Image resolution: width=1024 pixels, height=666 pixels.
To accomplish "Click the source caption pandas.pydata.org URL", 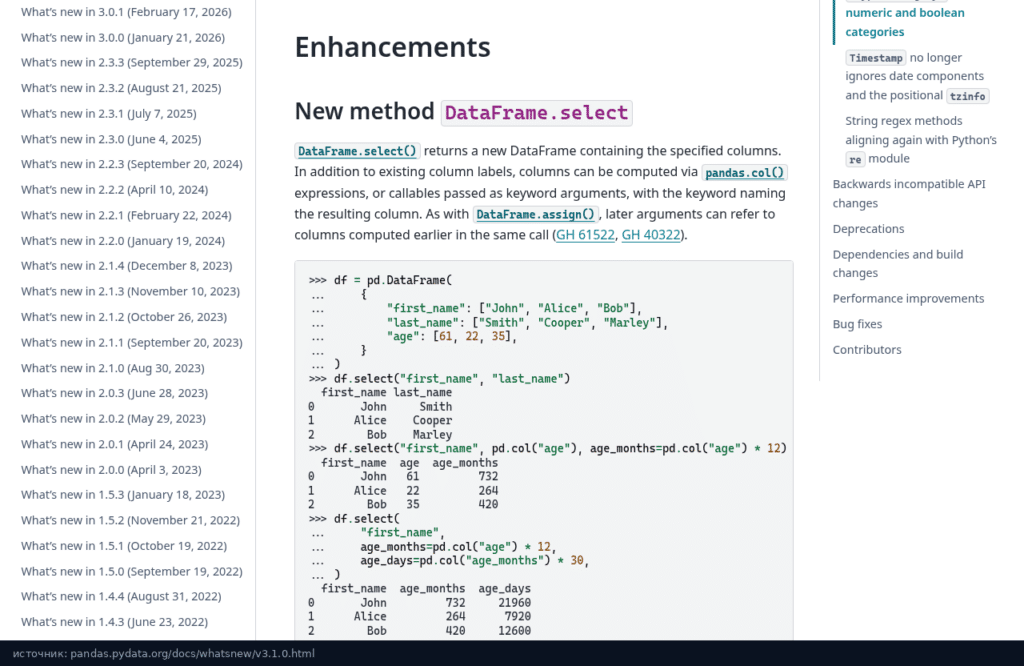I will [193, 654].
